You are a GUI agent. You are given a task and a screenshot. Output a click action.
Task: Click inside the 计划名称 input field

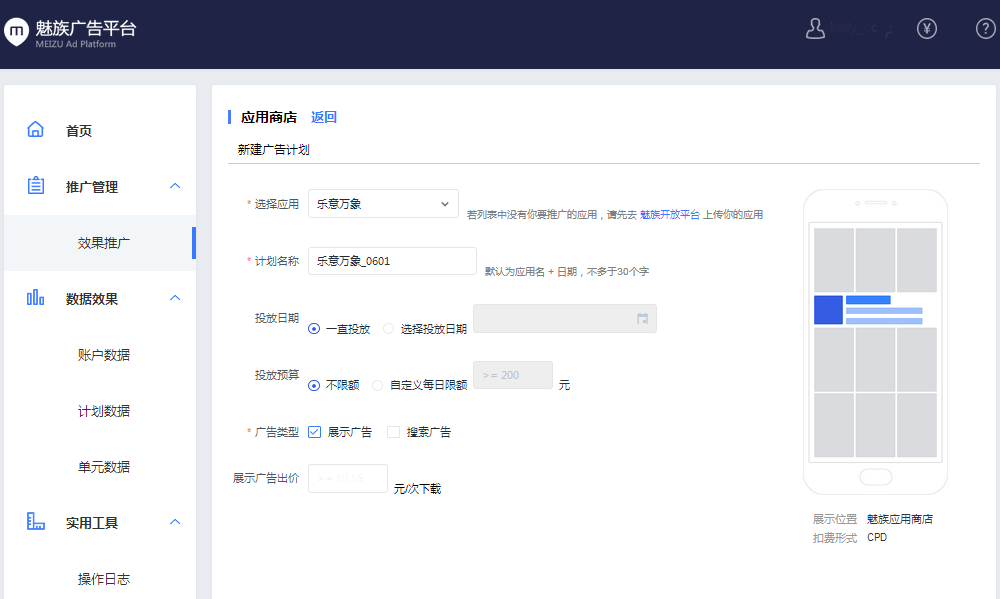[391, 260]
